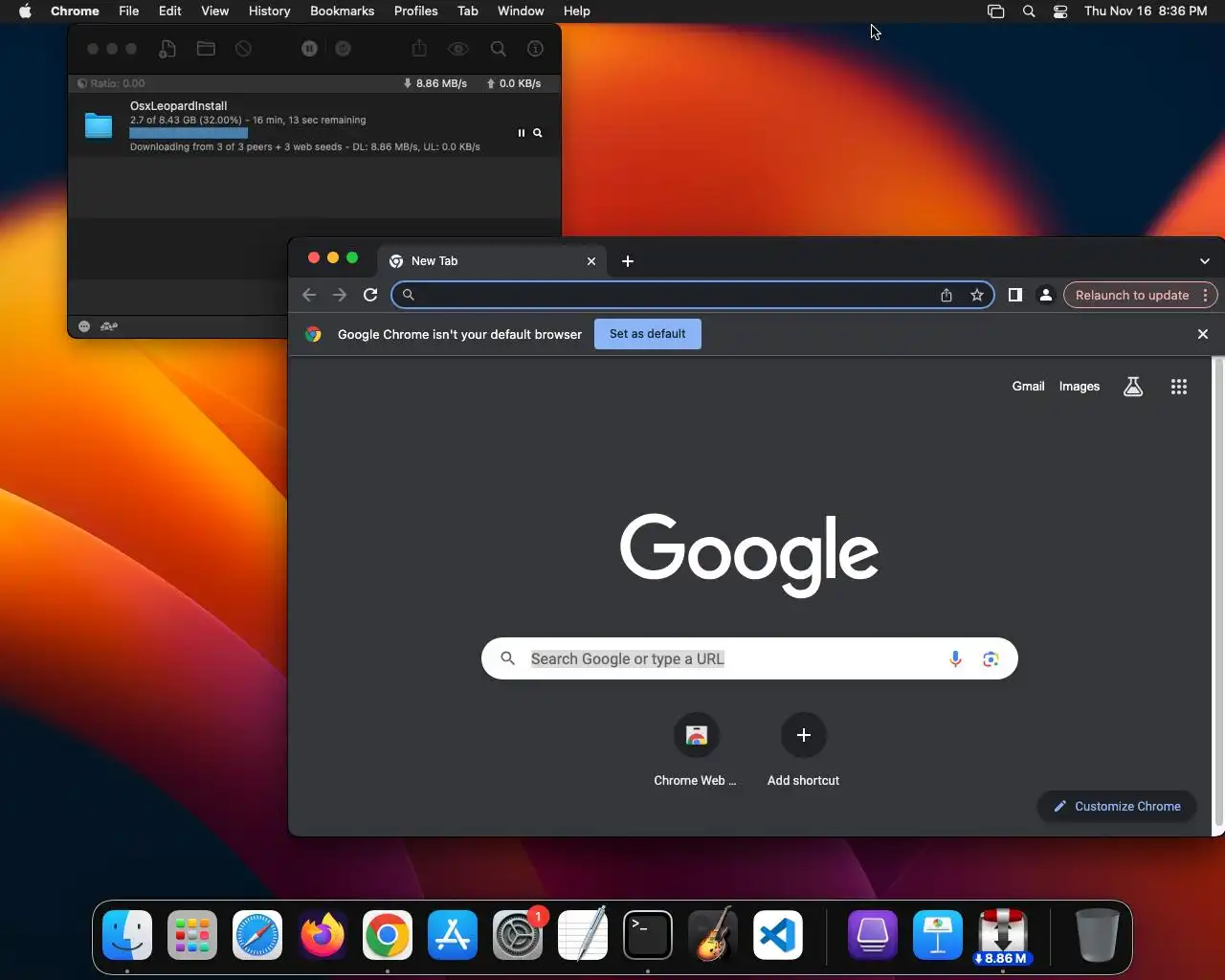Click the Chrome page vertical scrollbar
1225x980 pixels.
pos(1218,591)
